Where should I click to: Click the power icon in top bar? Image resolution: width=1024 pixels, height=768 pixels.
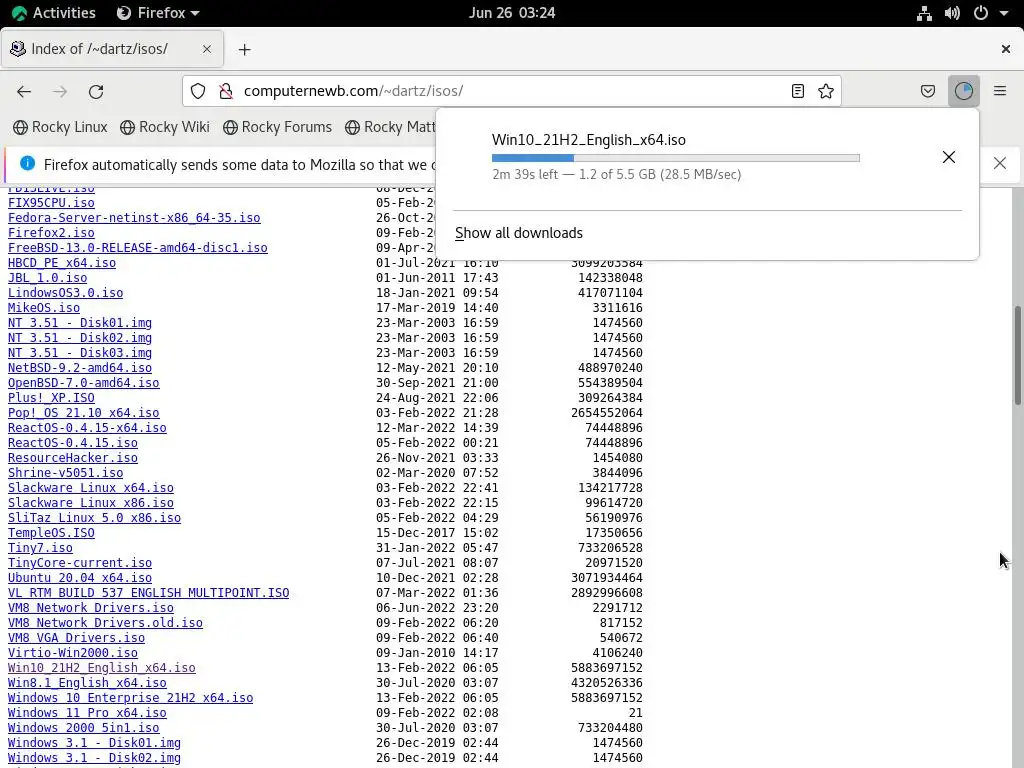pyautogui.click(x=981, y=13)
